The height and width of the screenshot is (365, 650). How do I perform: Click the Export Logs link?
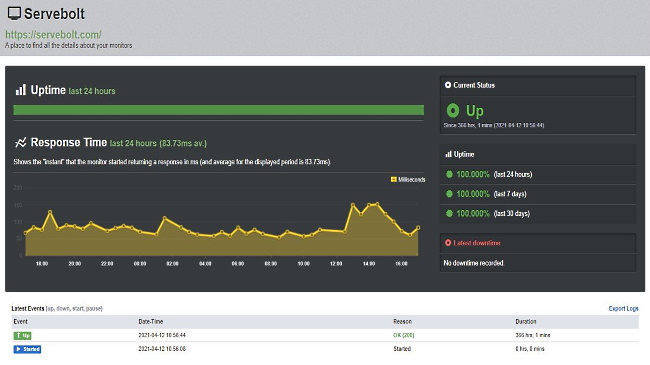pos(623,309)
